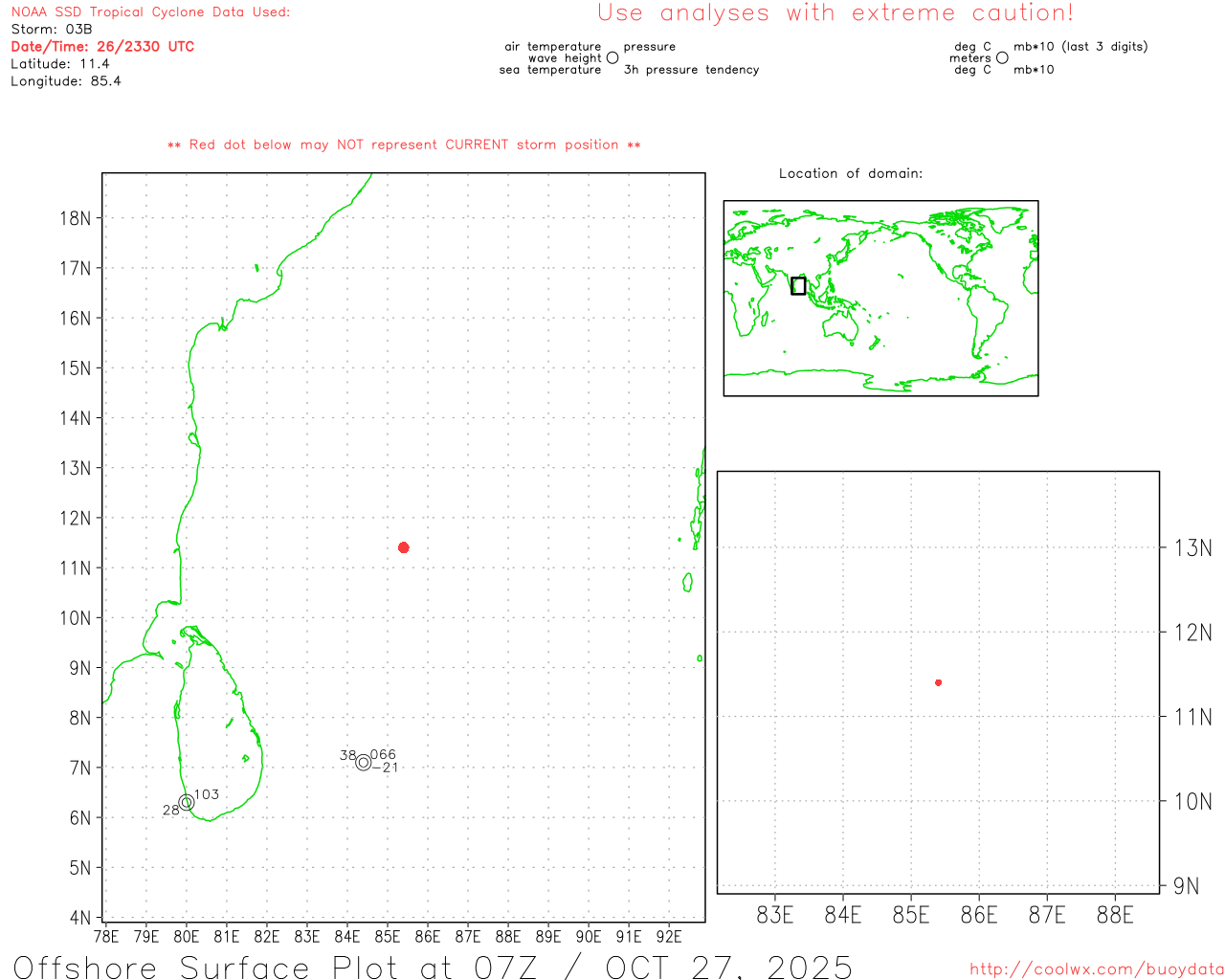Select the buoy station circle near 84E 7N

[x=363, y=763]
